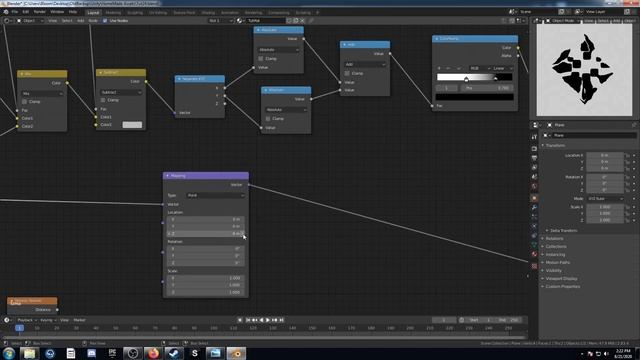This screenshot has height=360, width=640.
Task: Open OBS Studio from the taskbar
Action: click(132, 353)
